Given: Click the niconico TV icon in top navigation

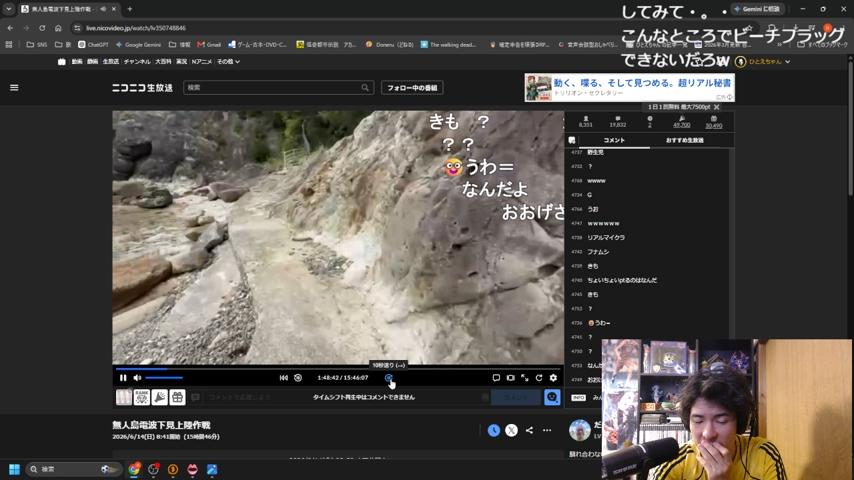Looking at the screenshot, I should (x=62, y=62).
